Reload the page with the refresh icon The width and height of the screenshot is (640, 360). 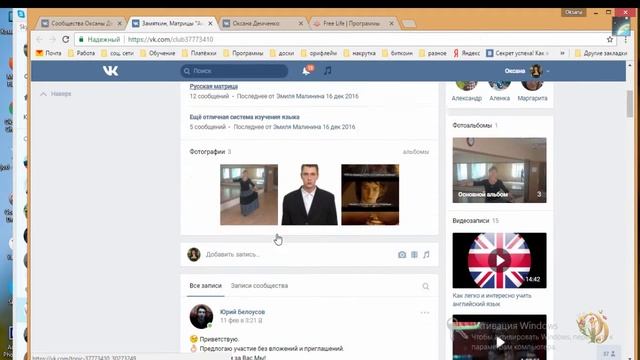click(66, 39)
